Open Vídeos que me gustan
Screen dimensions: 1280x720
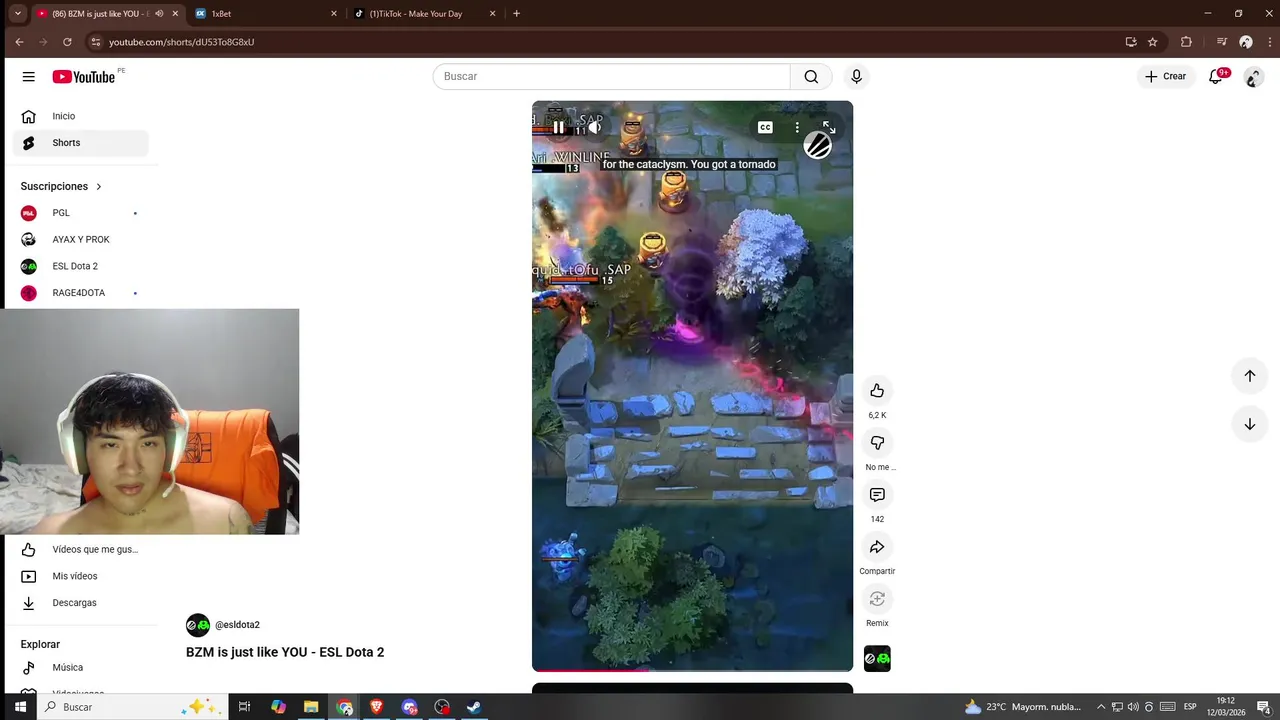81,549
